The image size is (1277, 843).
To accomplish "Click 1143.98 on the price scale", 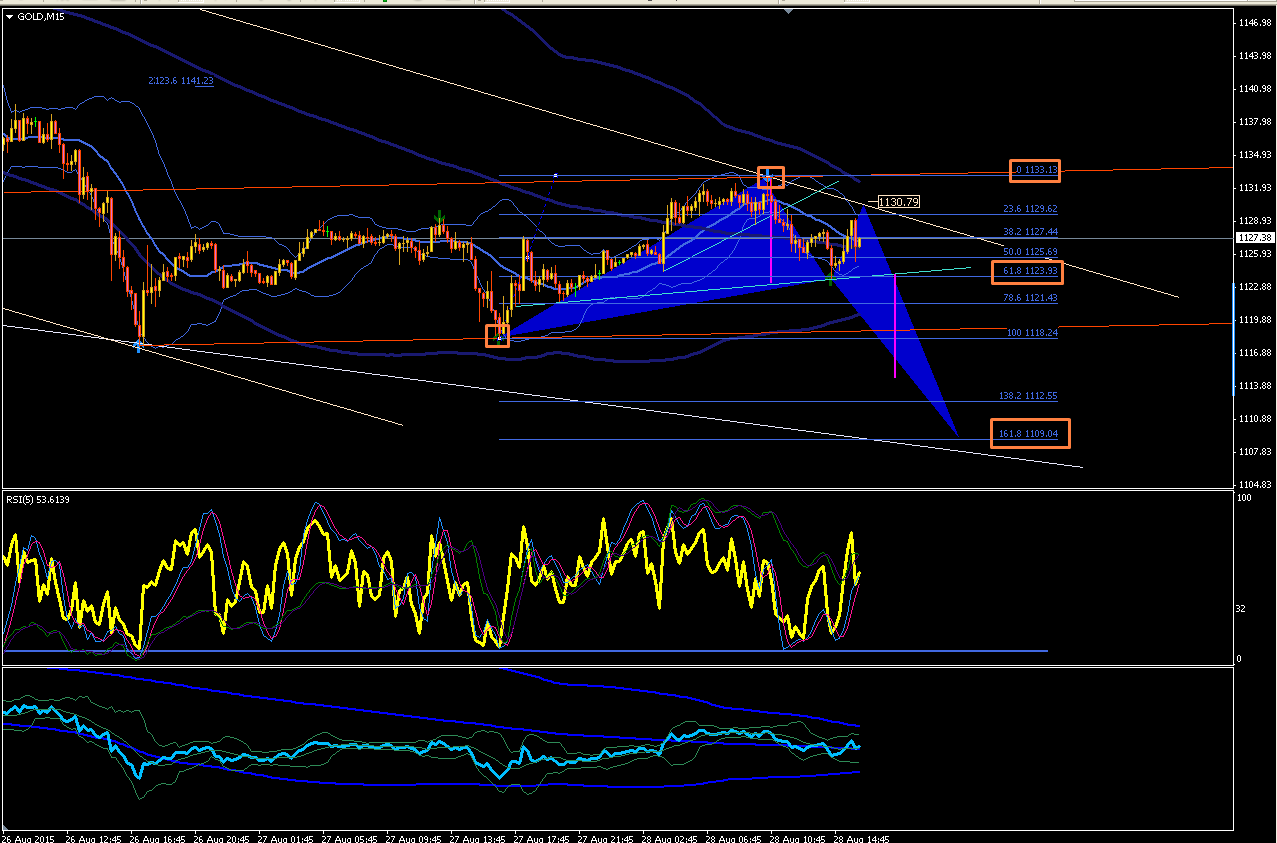I will click(1255, 56).
